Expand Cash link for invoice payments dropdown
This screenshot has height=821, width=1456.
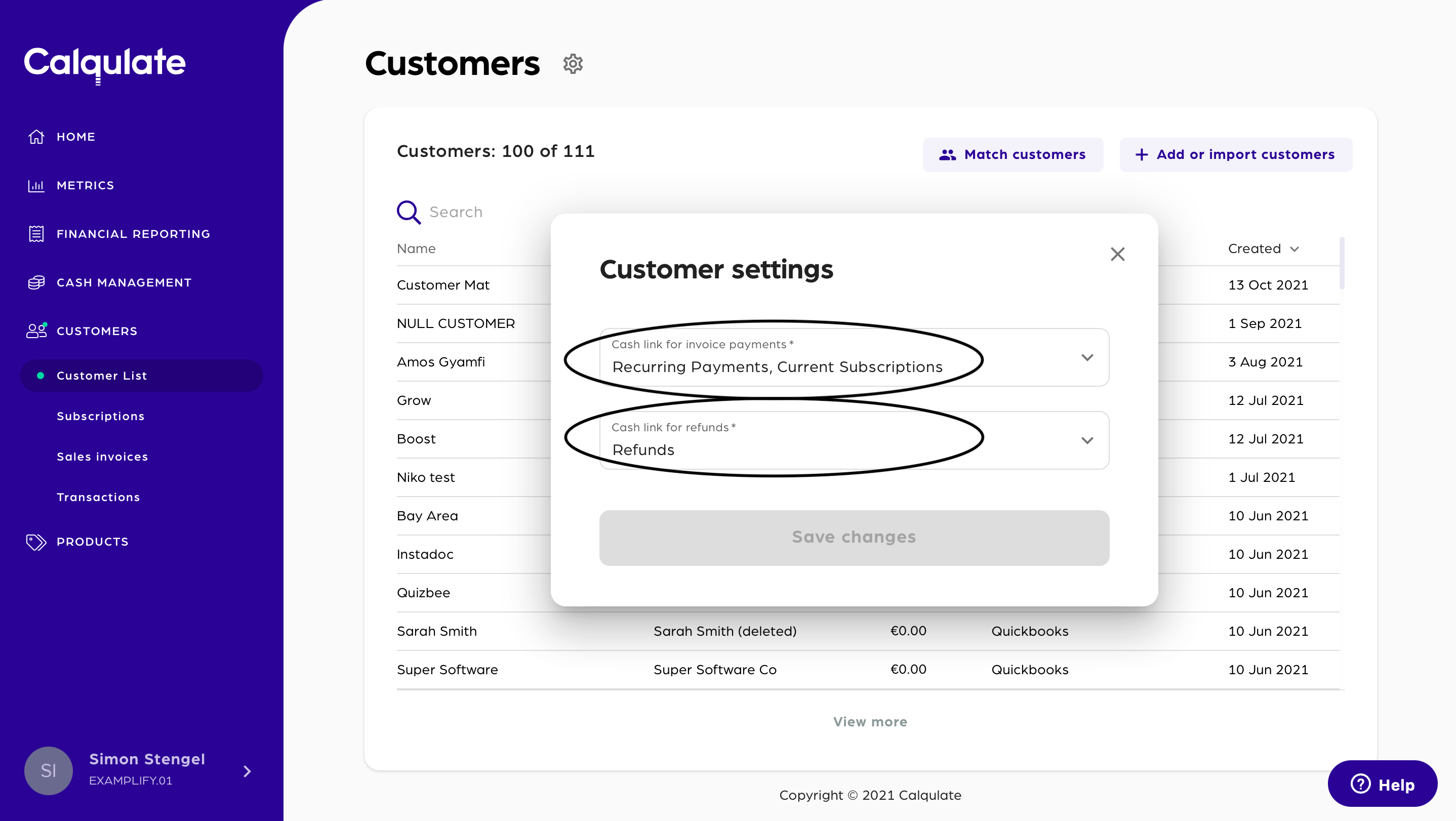pyautogui.click(x=1086, y=358)
